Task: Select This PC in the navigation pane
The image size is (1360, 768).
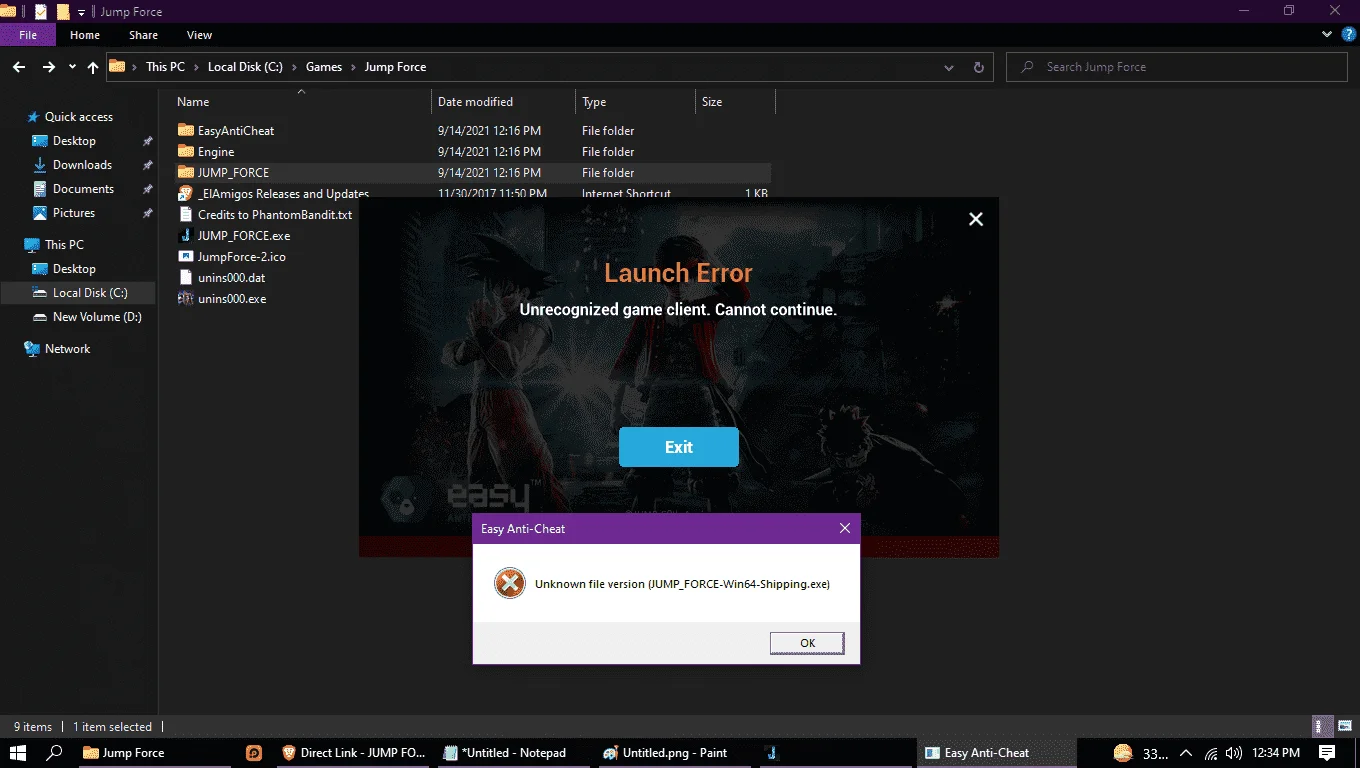Action: (x=64, y=245)
